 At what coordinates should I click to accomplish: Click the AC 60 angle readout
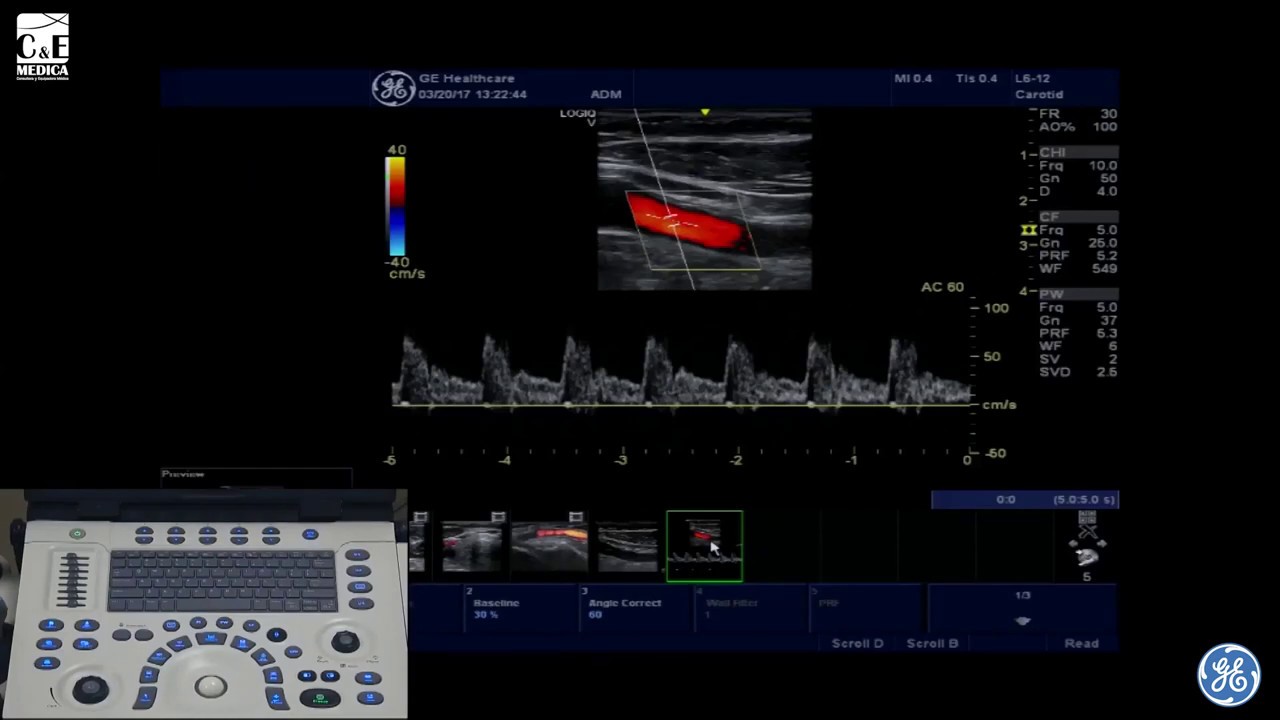pos(942,287)
